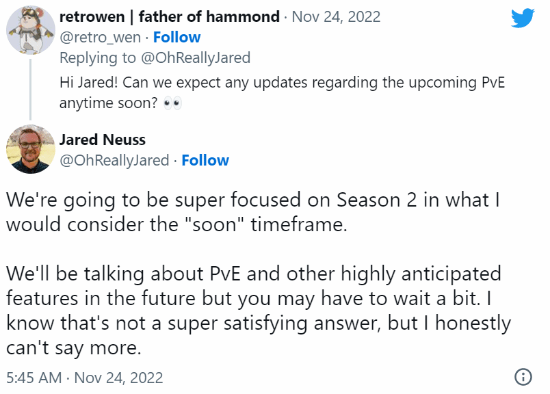Screen dimensions: 550x394
Task: Open the @OhReallyJared handle under Jared Neuss
Action: (x=114, y=161)
